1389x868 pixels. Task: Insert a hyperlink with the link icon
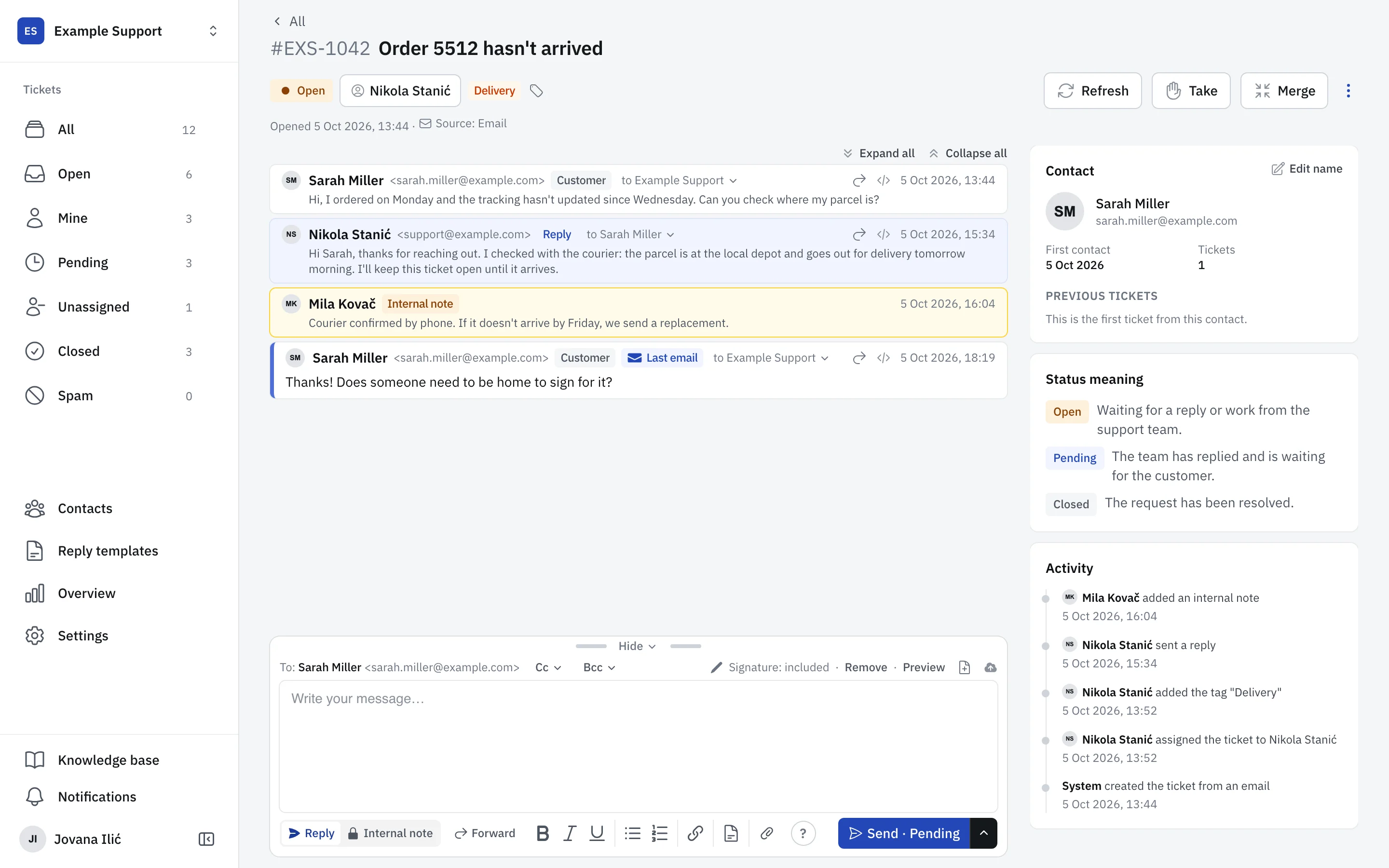tap(695, 833)
